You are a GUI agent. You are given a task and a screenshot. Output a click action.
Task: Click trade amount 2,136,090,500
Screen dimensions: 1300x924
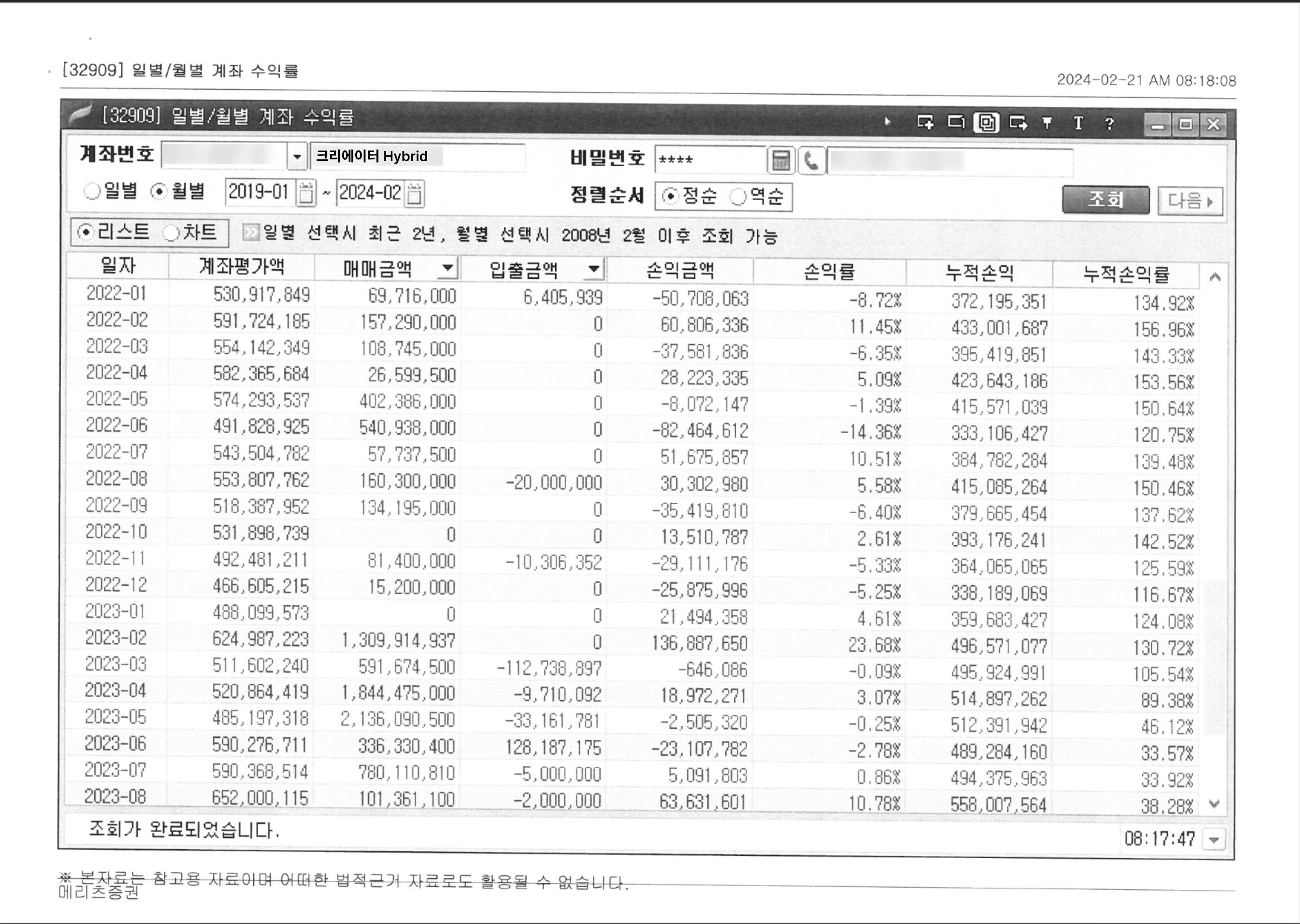click(398, 719)
